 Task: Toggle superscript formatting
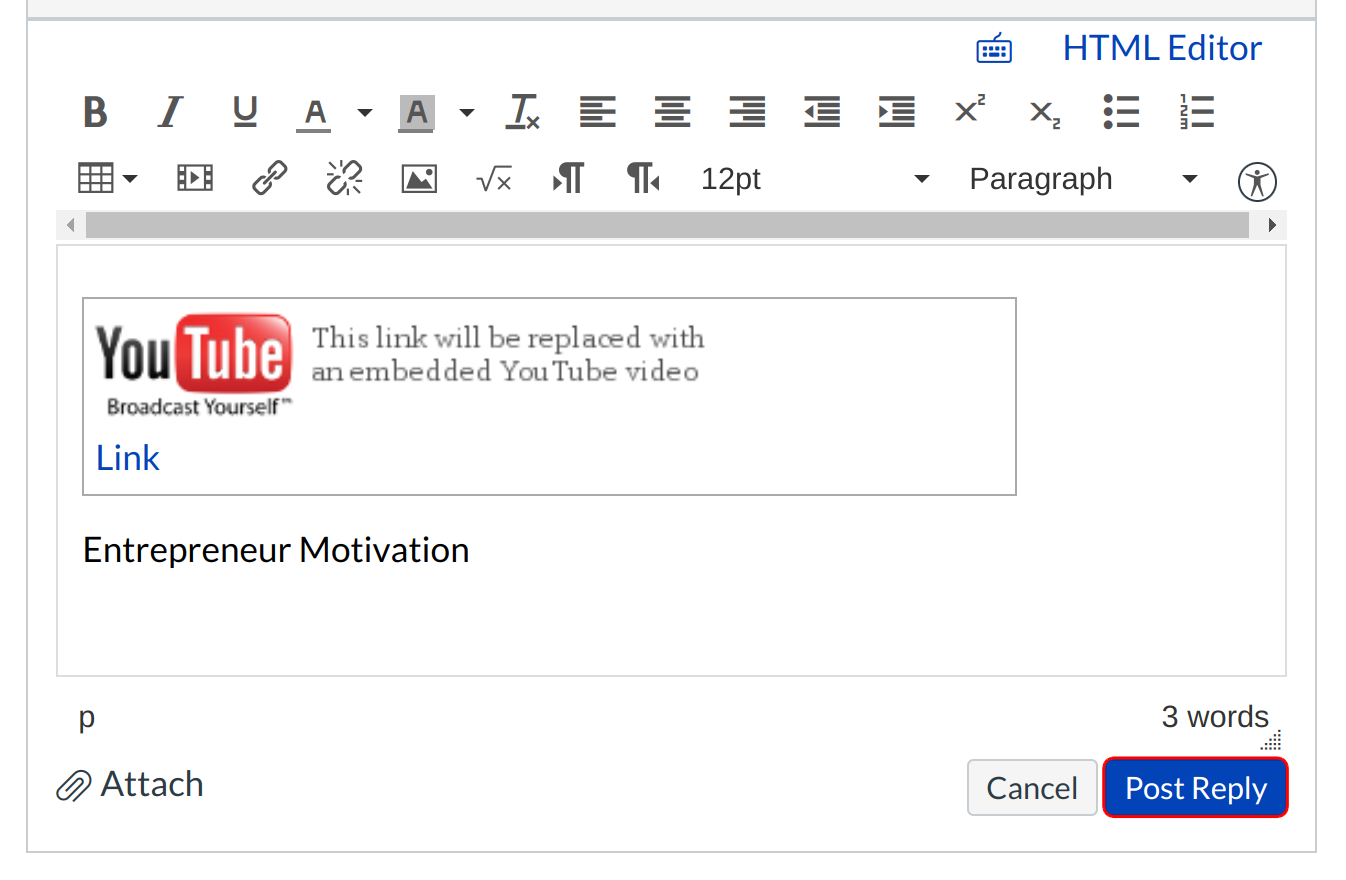coord(969,112)
